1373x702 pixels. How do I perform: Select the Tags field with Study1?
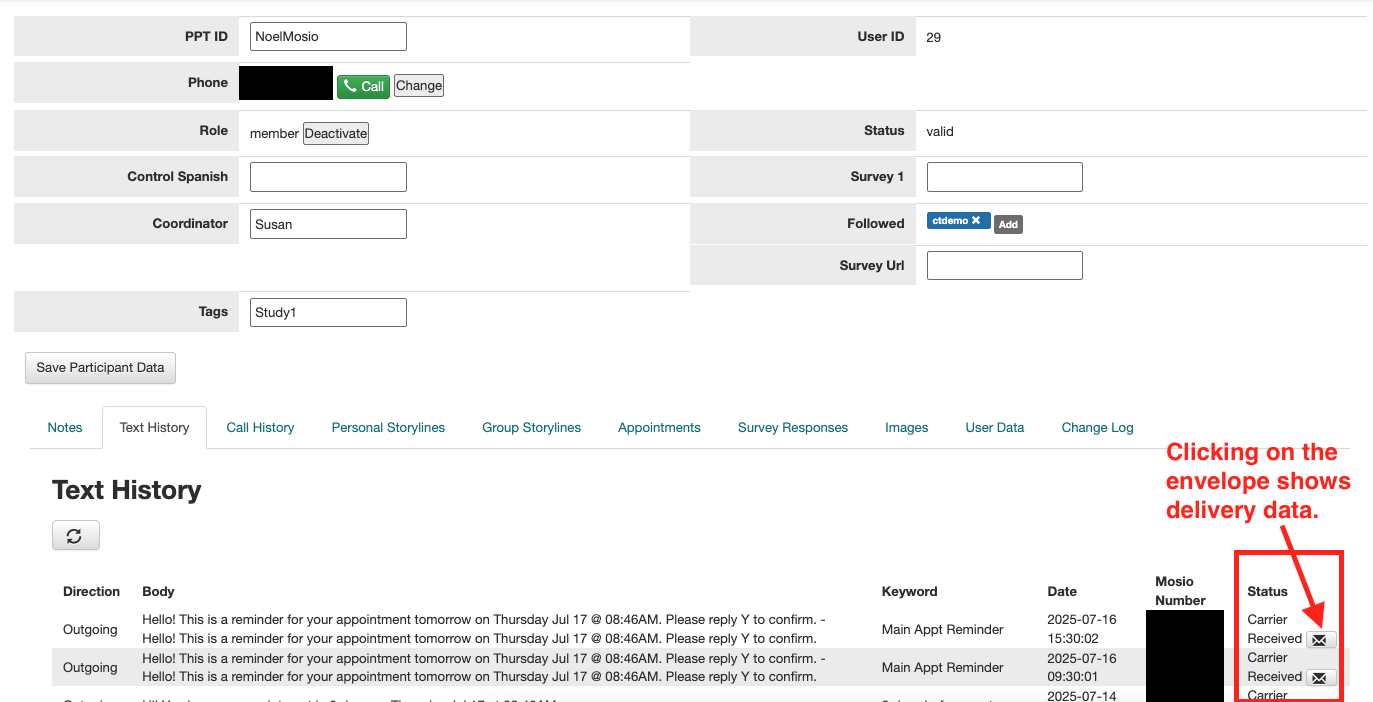coord(328,312)
